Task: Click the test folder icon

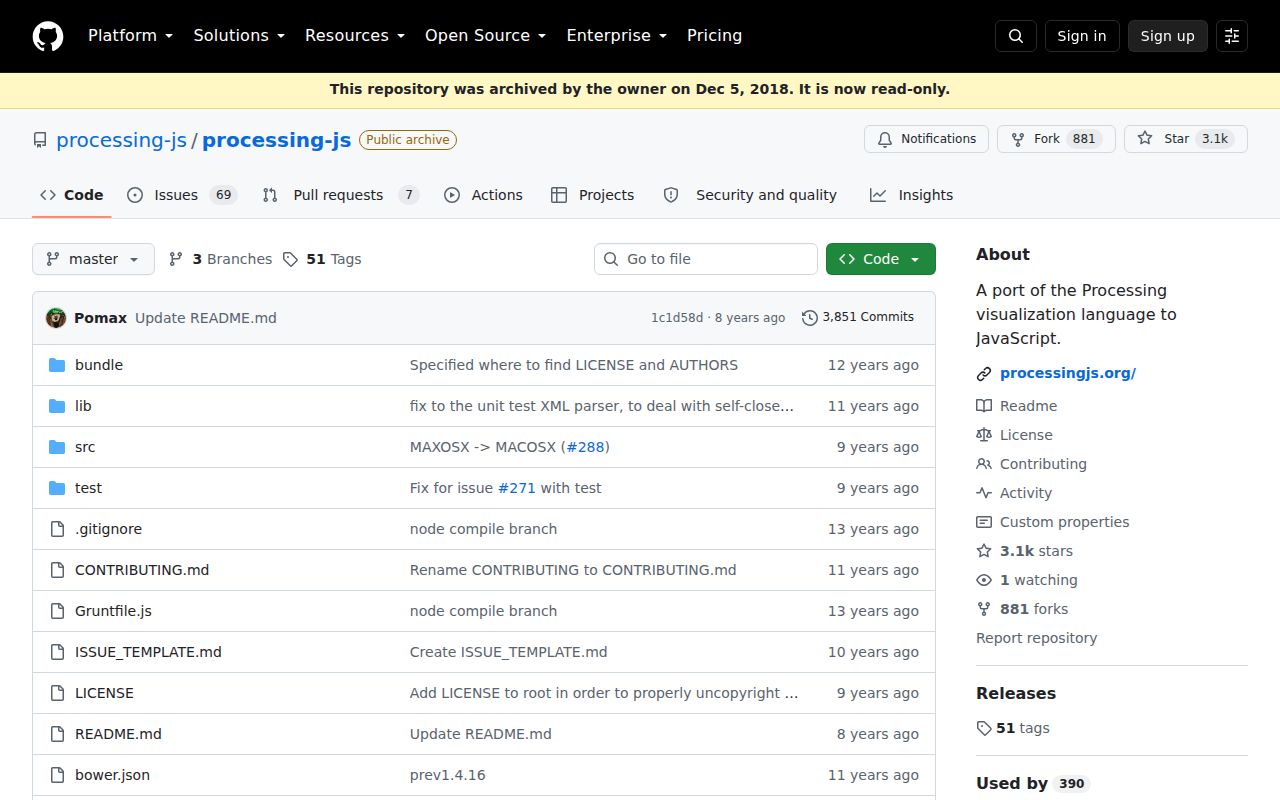Action: pyautogui.click(x=57, y=488)
